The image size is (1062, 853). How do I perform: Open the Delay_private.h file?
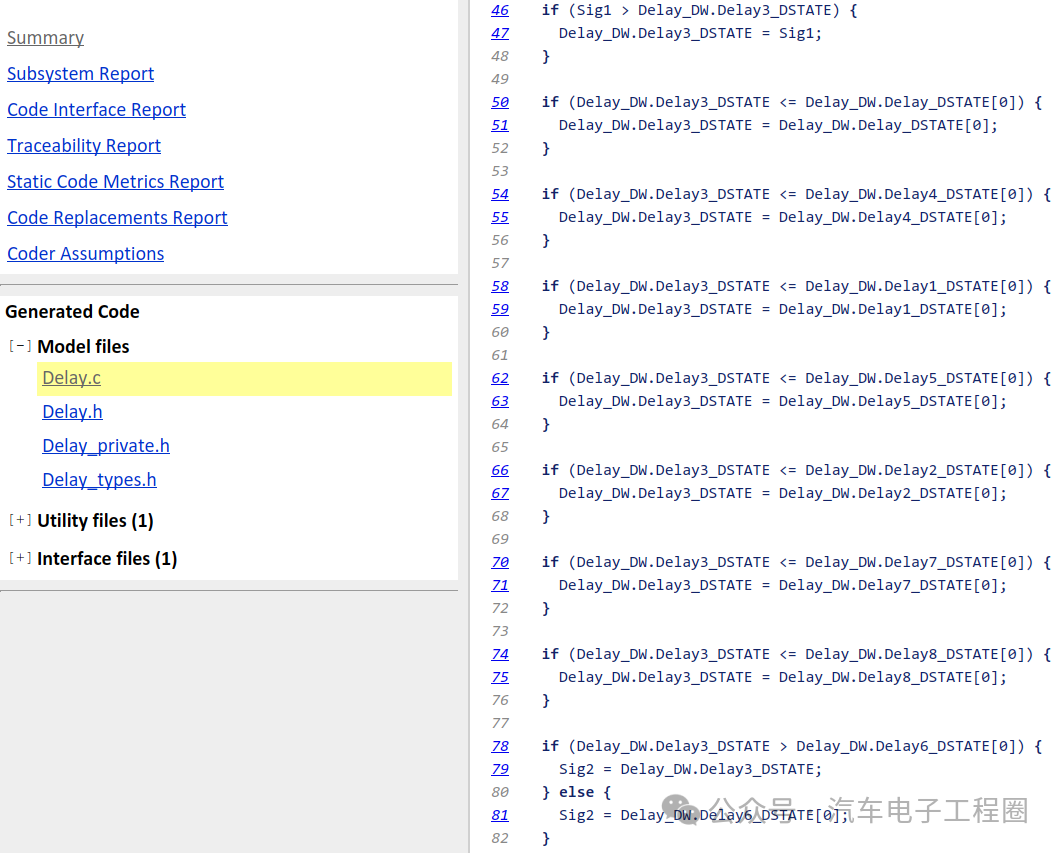(x=106, y=445)
